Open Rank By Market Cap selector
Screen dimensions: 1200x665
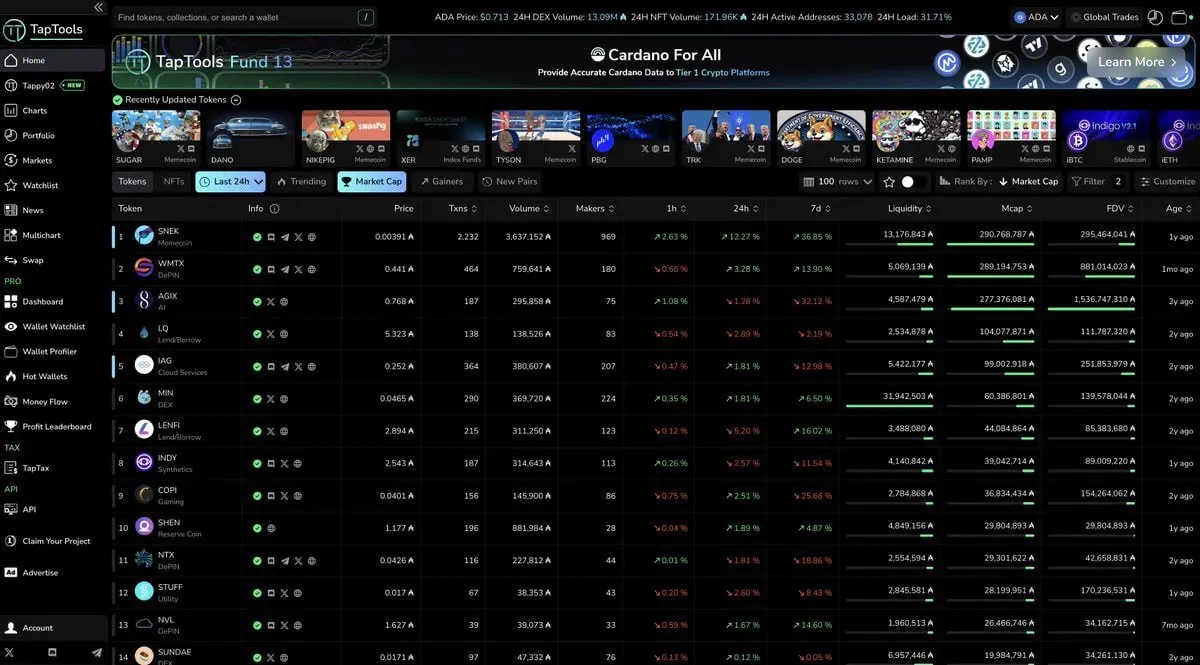(x=997, y=182)
